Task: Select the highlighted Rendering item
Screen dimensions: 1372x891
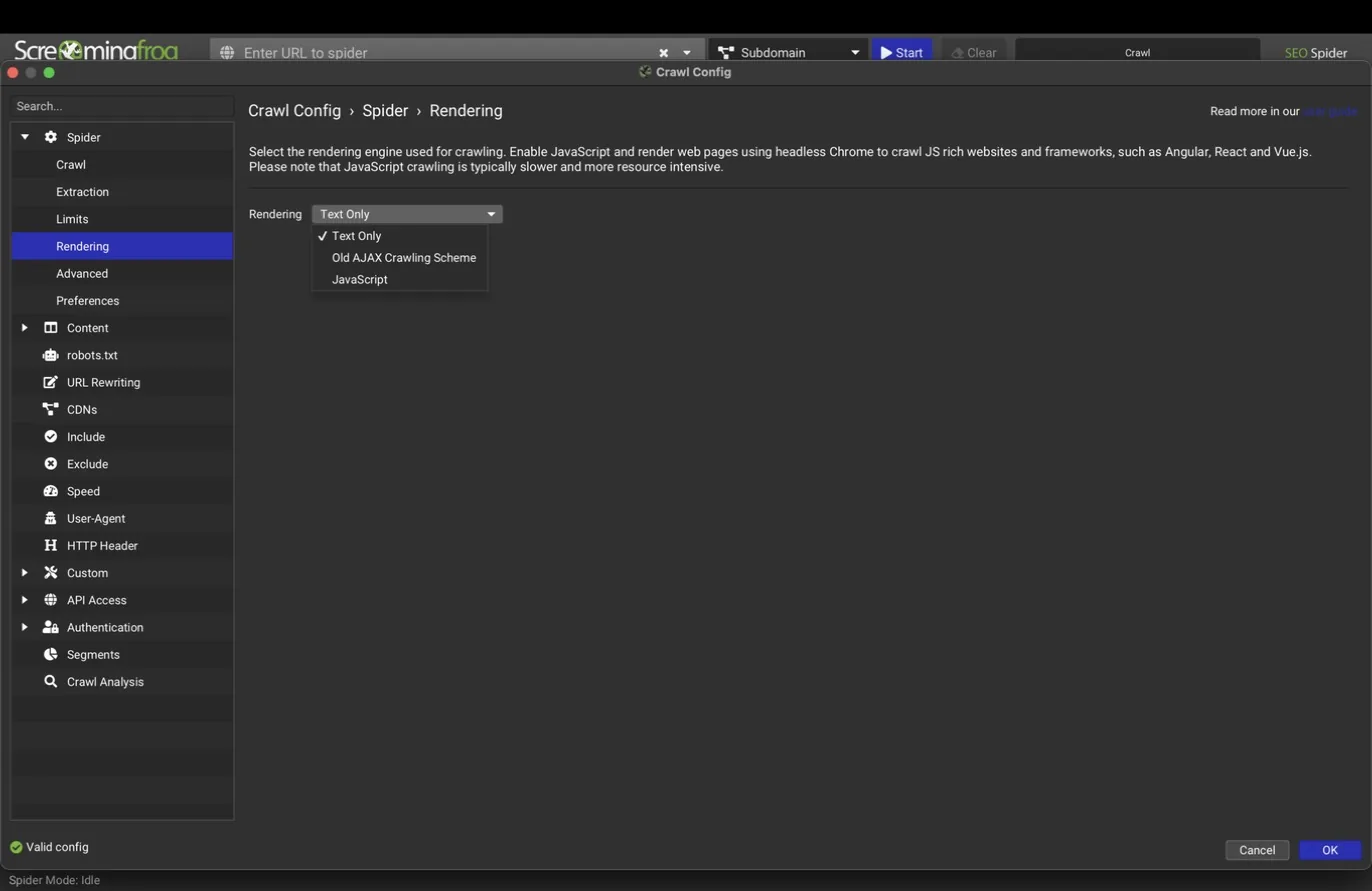Action: pos(122,246)
